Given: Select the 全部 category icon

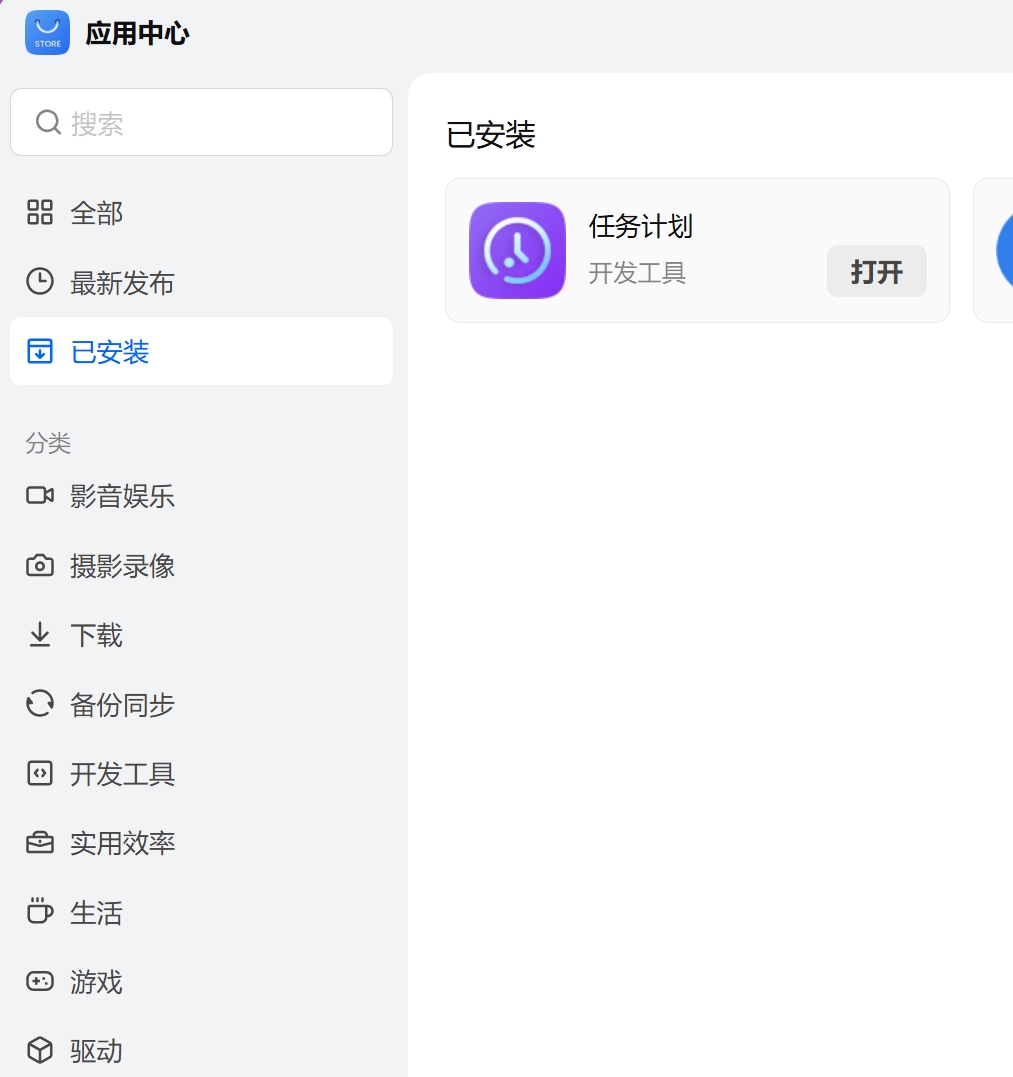Looking at the screenshot, I should point(39,212).
